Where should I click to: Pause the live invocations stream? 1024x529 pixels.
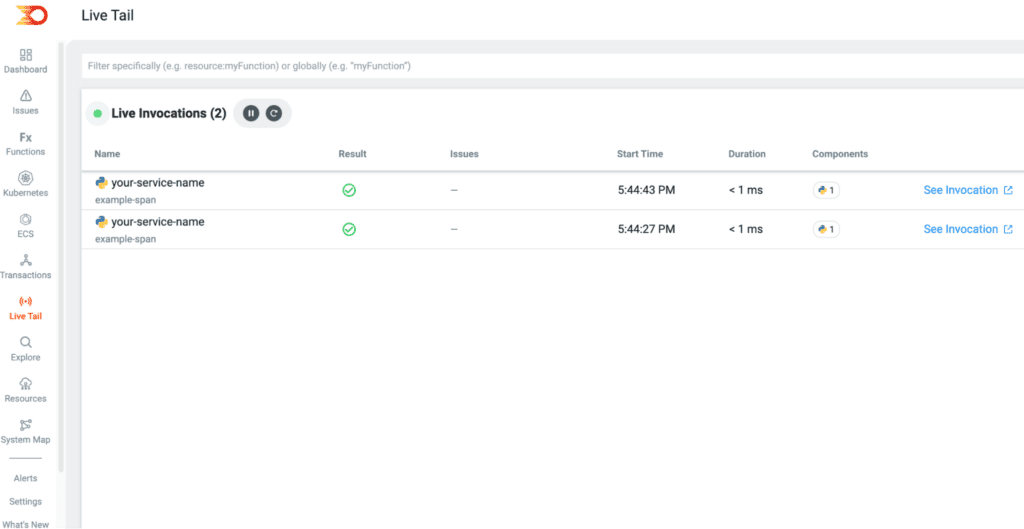(x=251, y=114)
